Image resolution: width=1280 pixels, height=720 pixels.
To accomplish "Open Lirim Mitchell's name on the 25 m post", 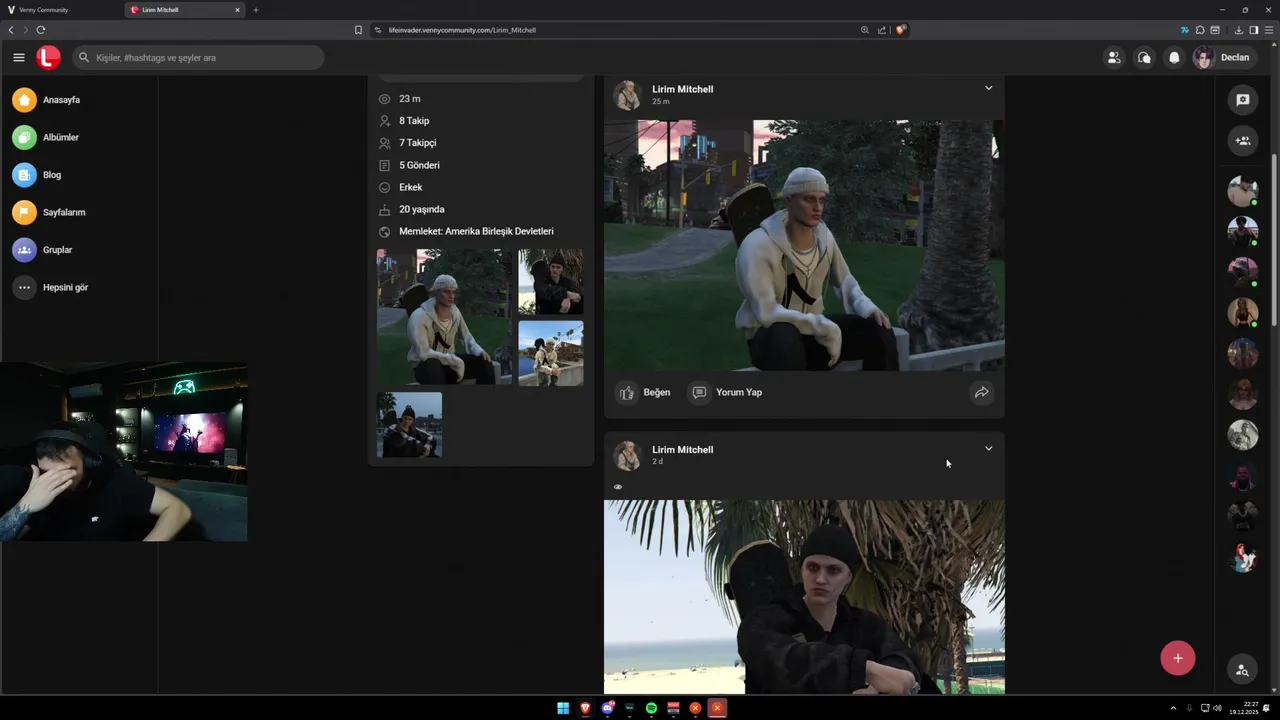I will coord(682,89).
